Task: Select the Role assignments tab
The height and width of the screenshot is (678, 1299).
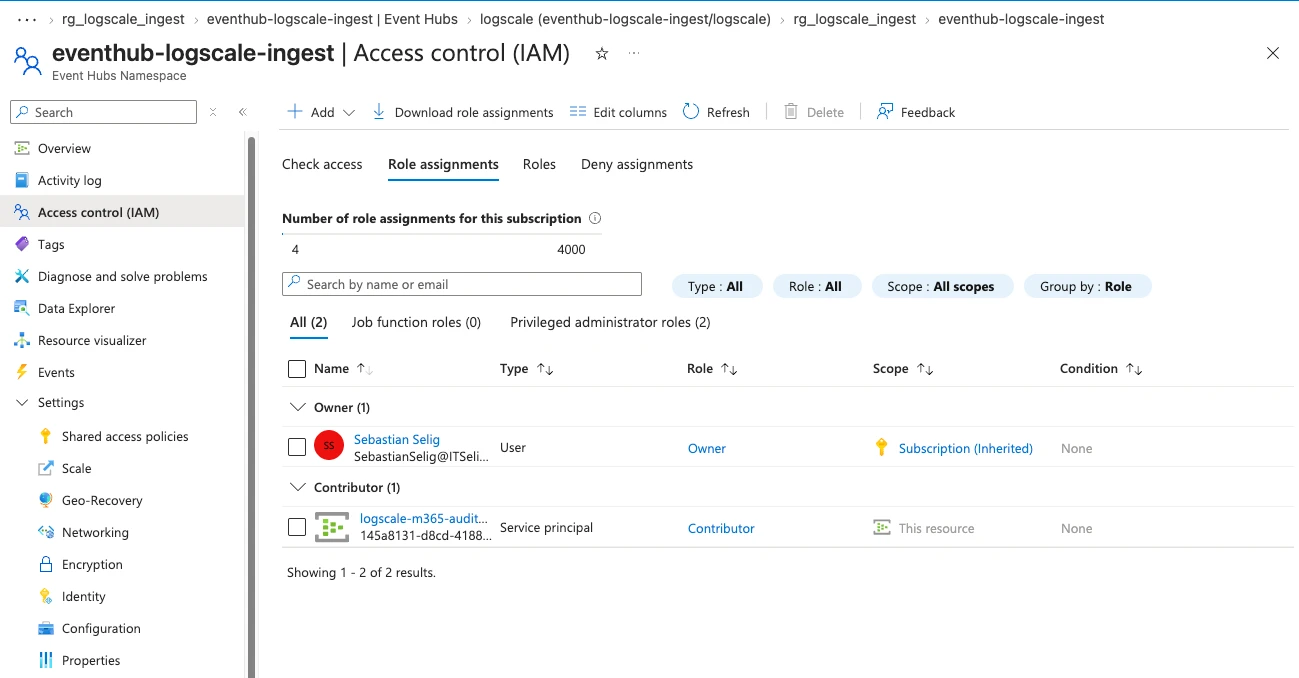Action: (x=443, y=164)
